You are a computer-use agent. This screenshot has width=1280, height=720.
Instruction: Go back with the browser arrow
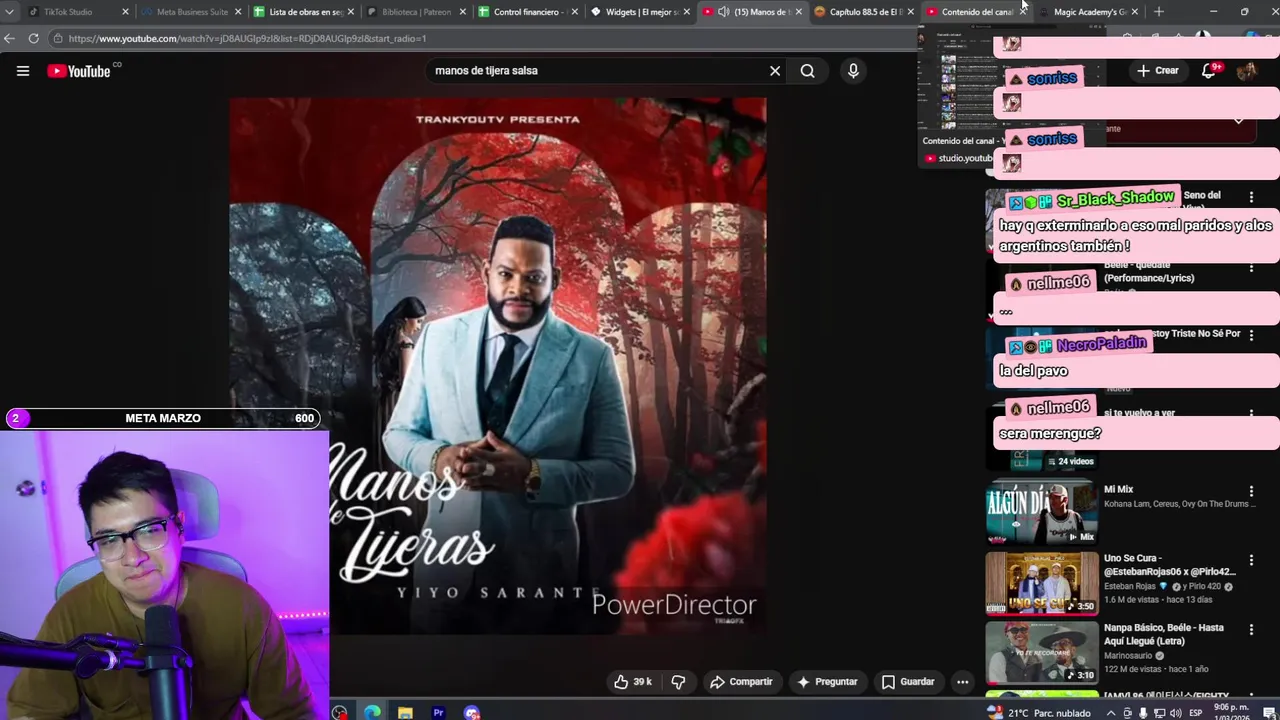coord(9,38)
